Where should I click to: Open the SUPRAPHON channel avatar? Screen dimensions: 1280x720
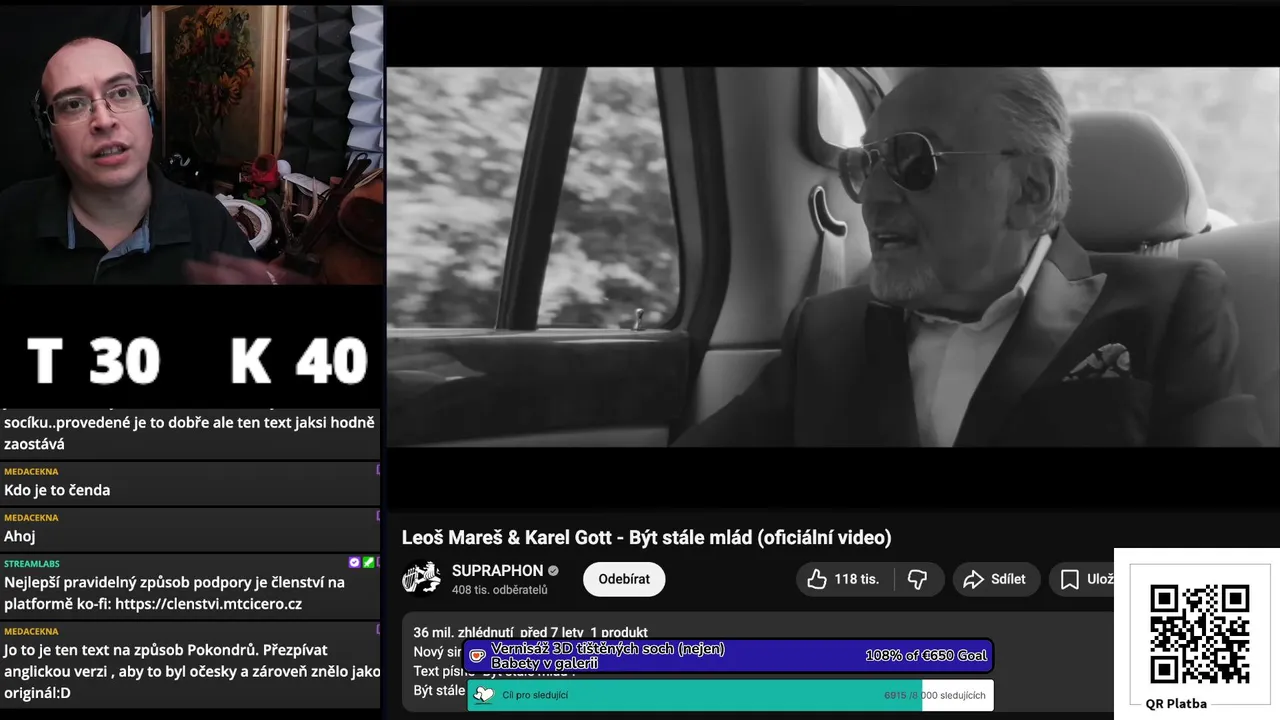click(421, 579)
